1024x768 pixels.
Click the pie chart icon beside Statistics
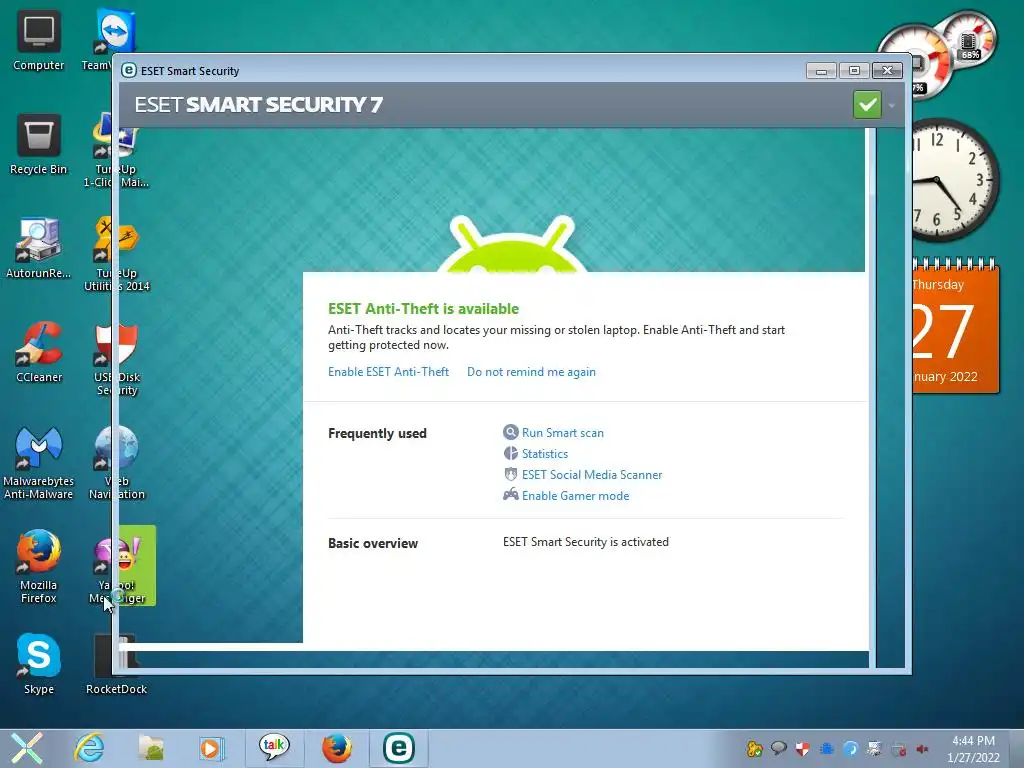click(511, 453)
